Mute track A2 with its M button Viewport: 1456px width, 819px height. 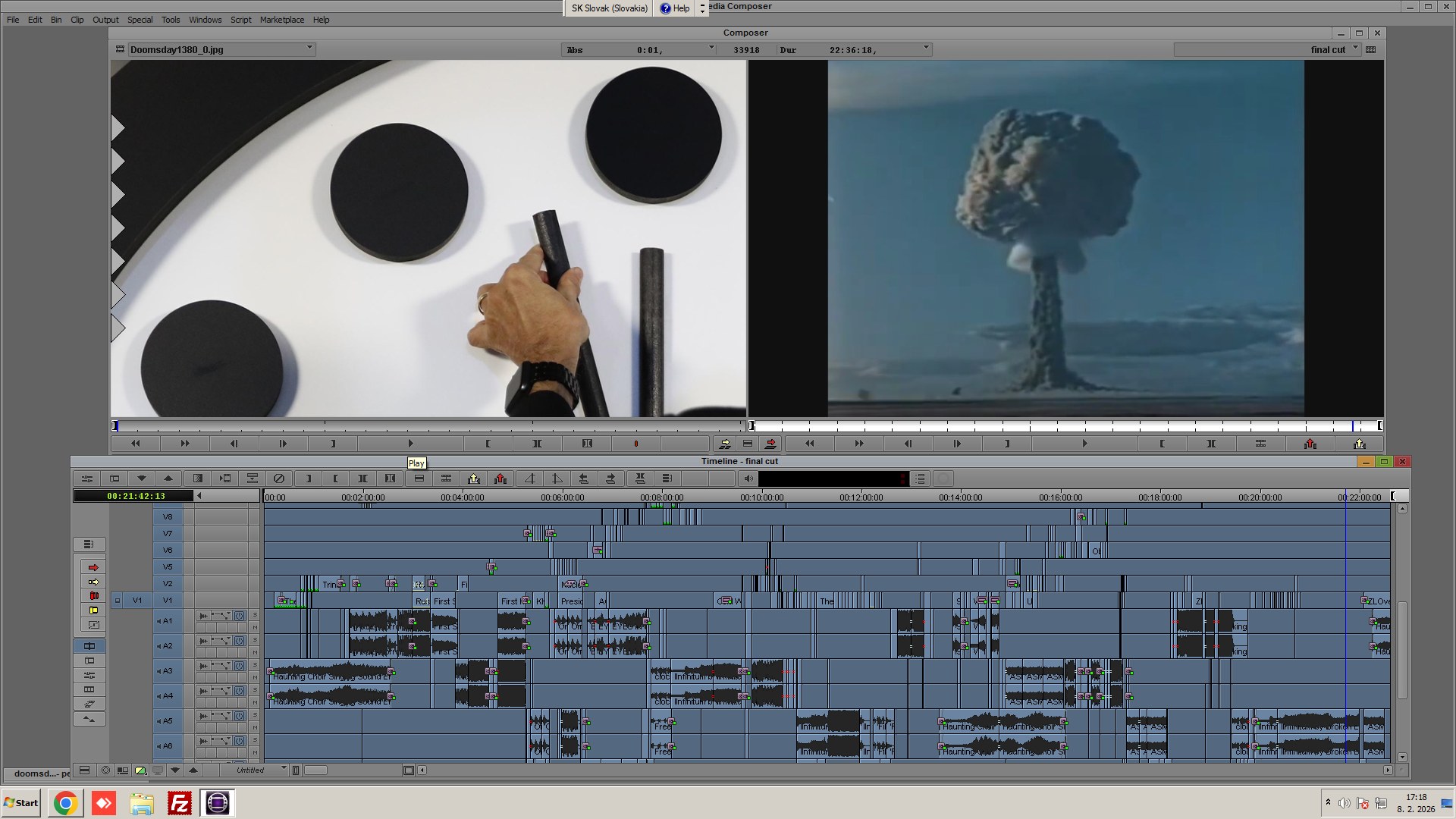pyautogui.click(x=255, y=653)
